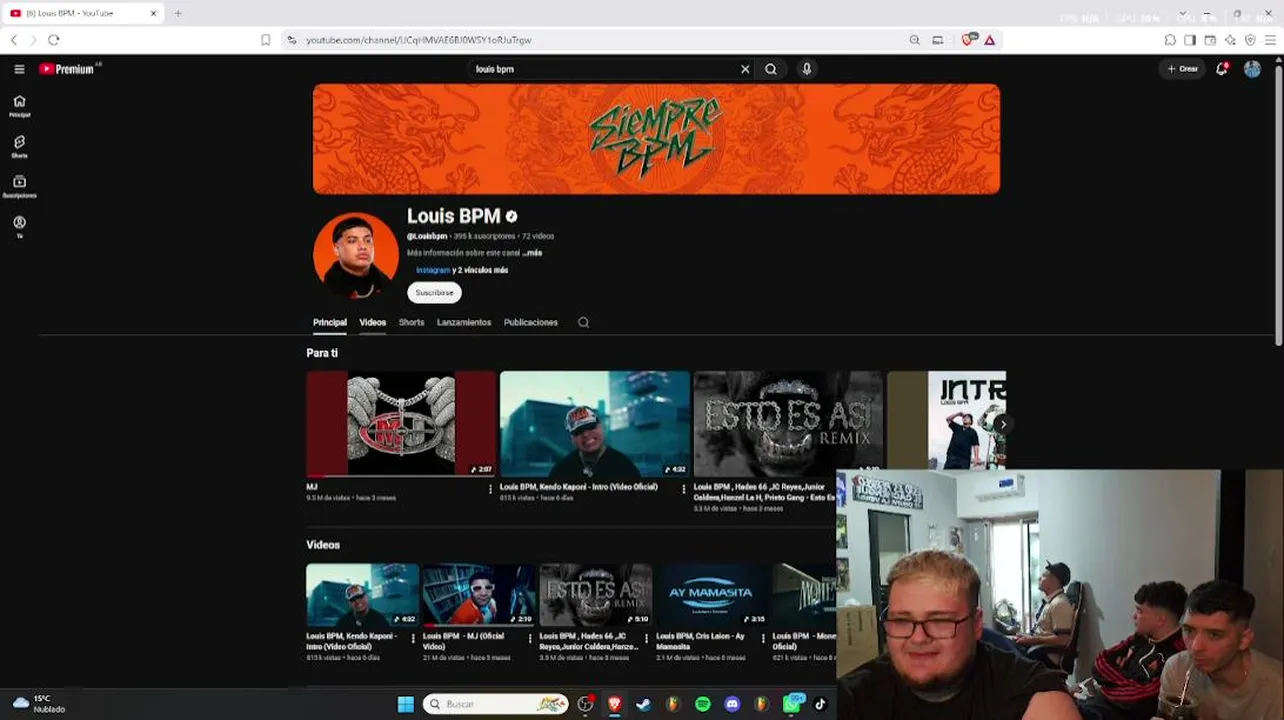Open options menu for MJ video
1284x720 pixels.
(490, 489)
